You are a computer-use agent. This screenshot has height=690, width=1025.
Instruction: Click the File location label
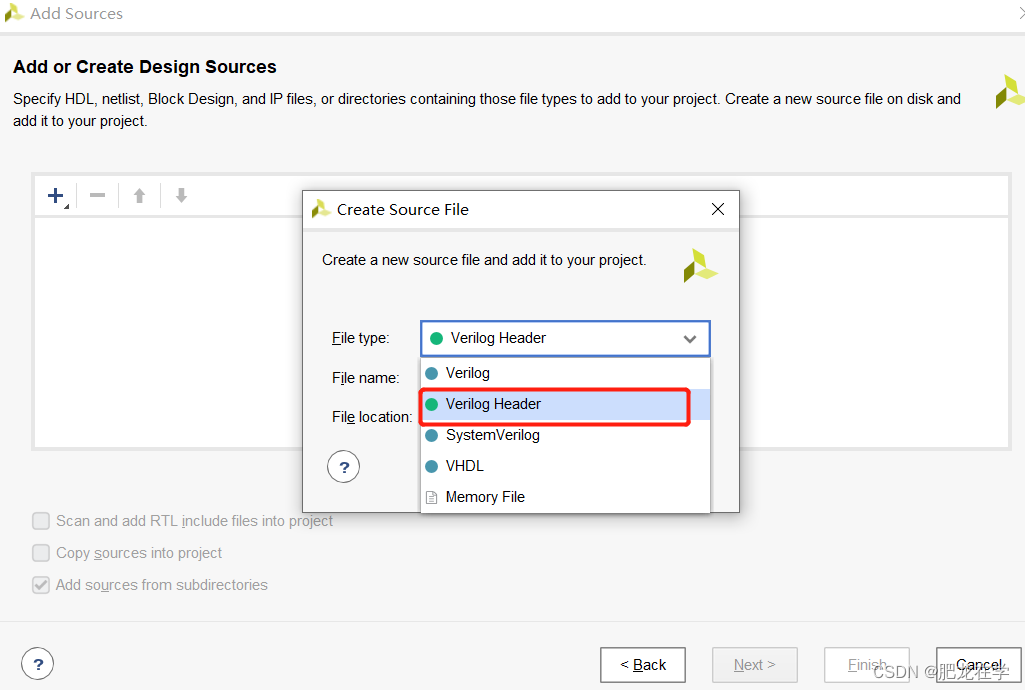pyautogui.click(x=372, y=417)
